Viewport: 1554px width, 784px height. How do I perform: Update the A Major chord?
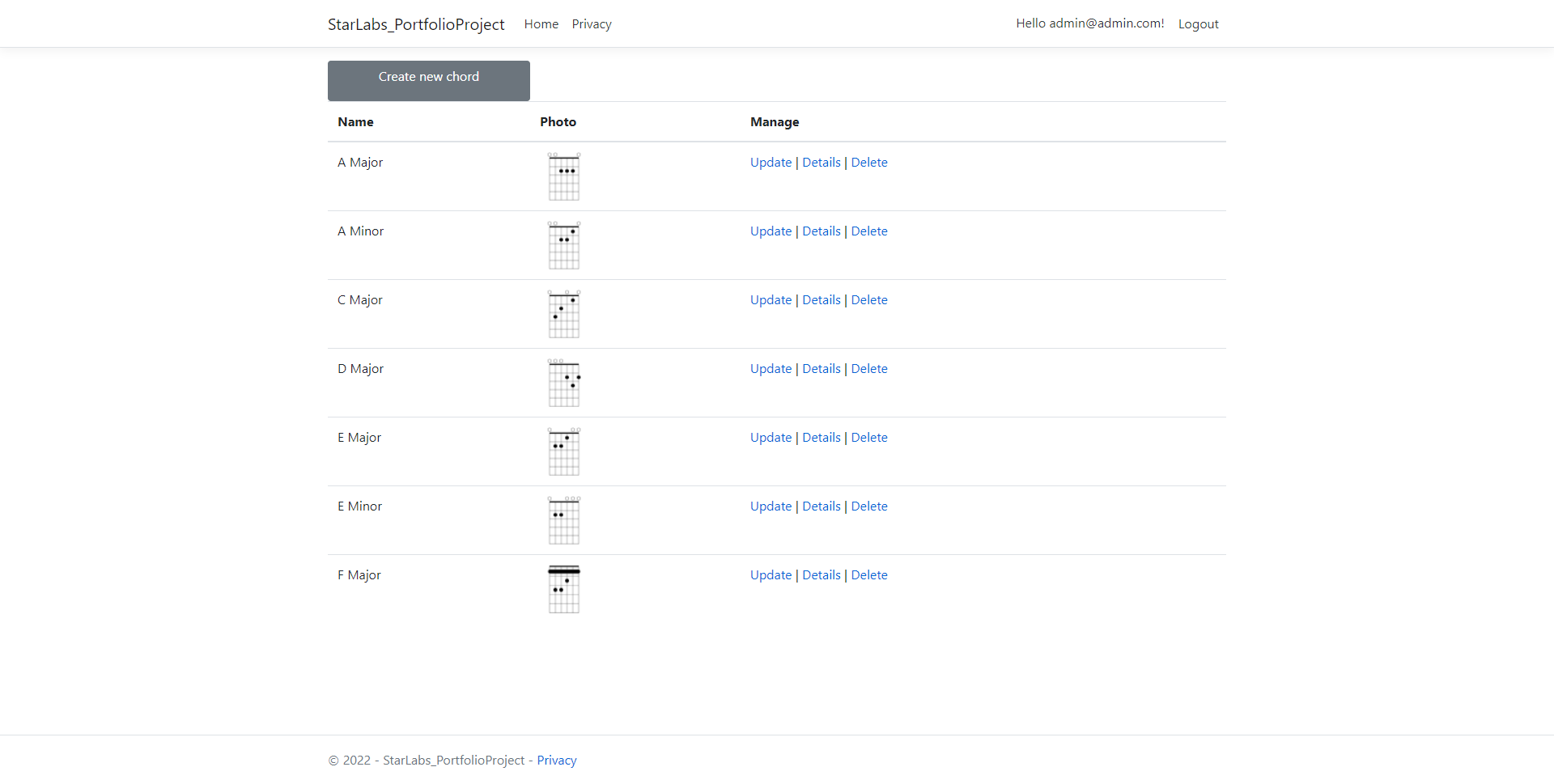(x=770, y=162)
